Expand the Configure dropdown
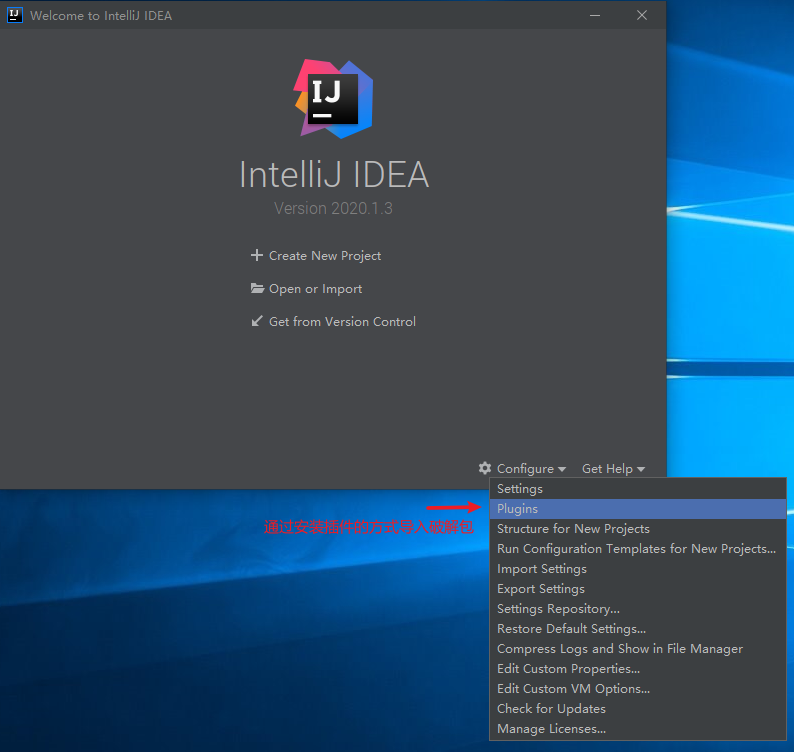This screenshot has height=752, width=794. point(531,468)
